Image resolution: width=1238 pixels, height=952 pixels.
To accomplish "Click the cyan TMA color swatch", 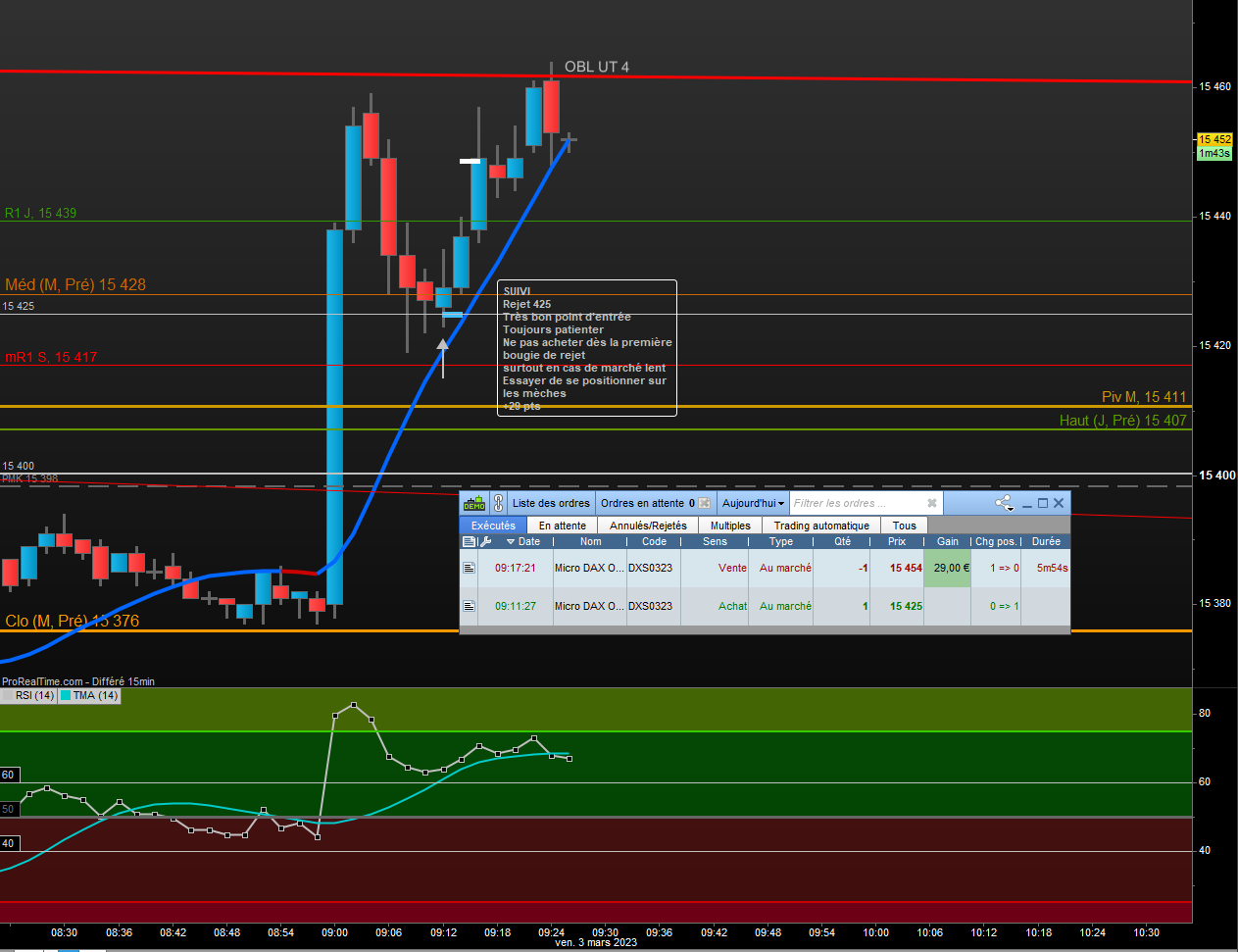I will (66, 695).
